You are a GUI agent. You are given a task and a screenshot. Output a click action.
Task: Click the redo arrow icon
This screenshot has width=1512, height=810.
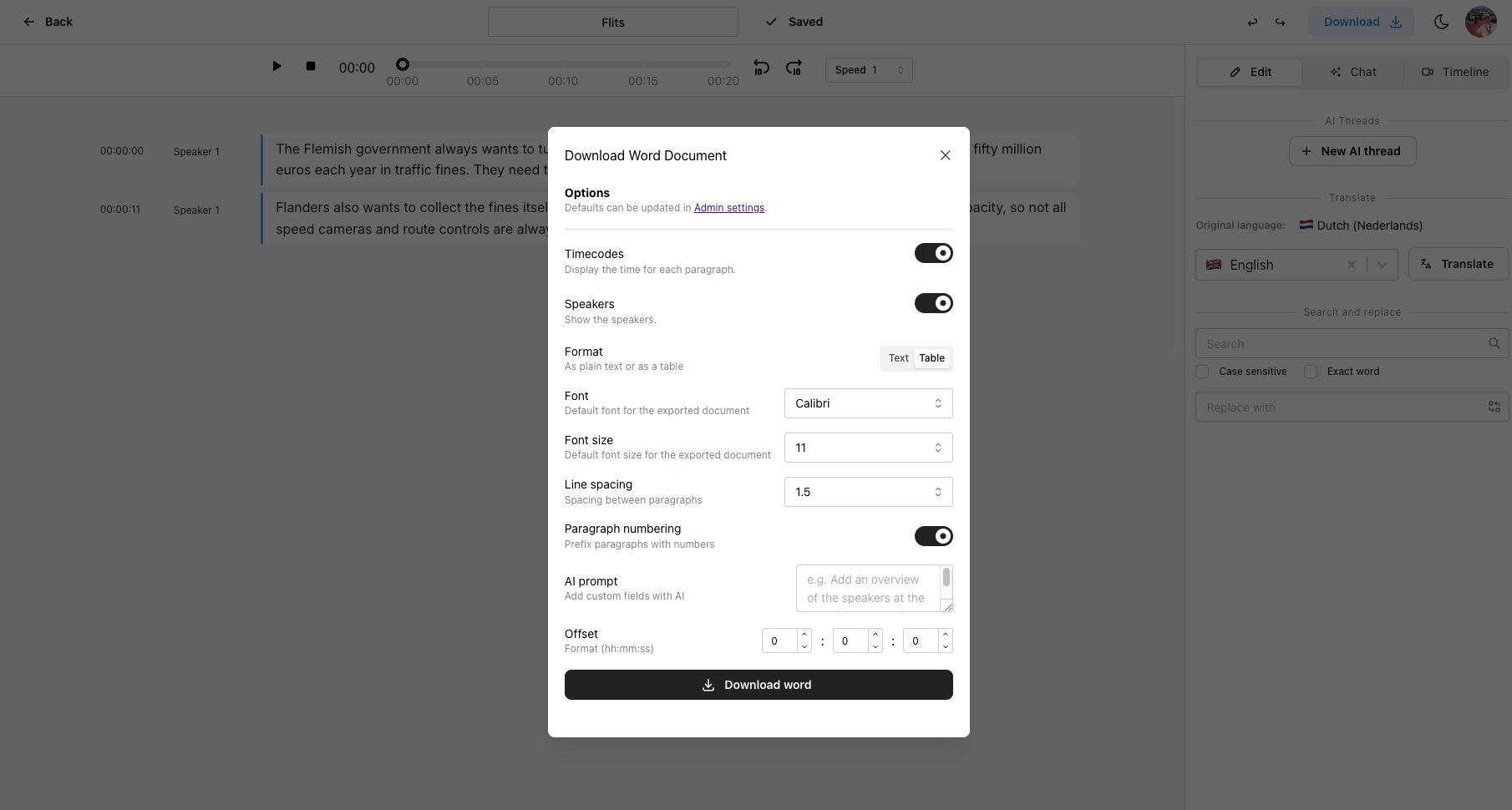[1280, 23]
